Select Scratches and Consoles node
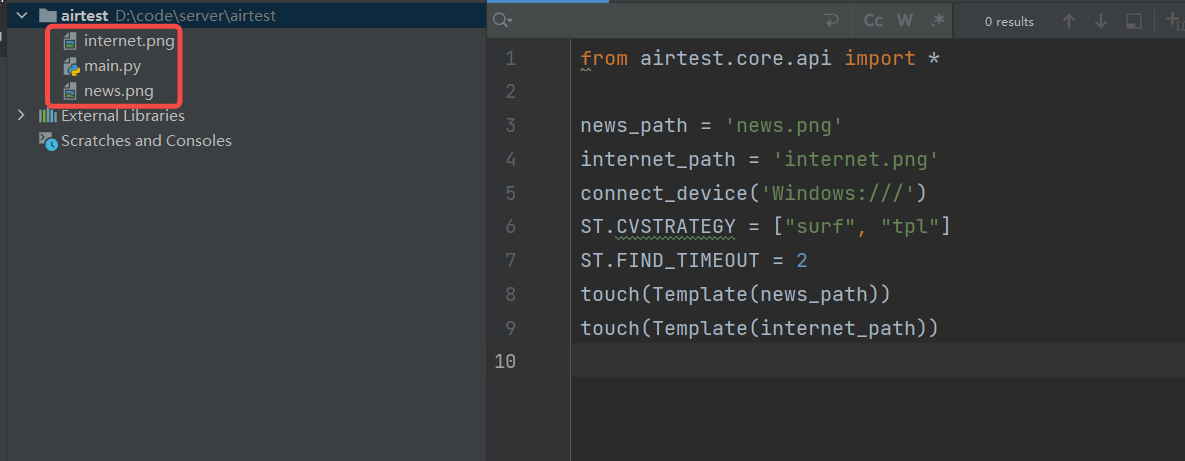1185x461 pixels. 147,141
